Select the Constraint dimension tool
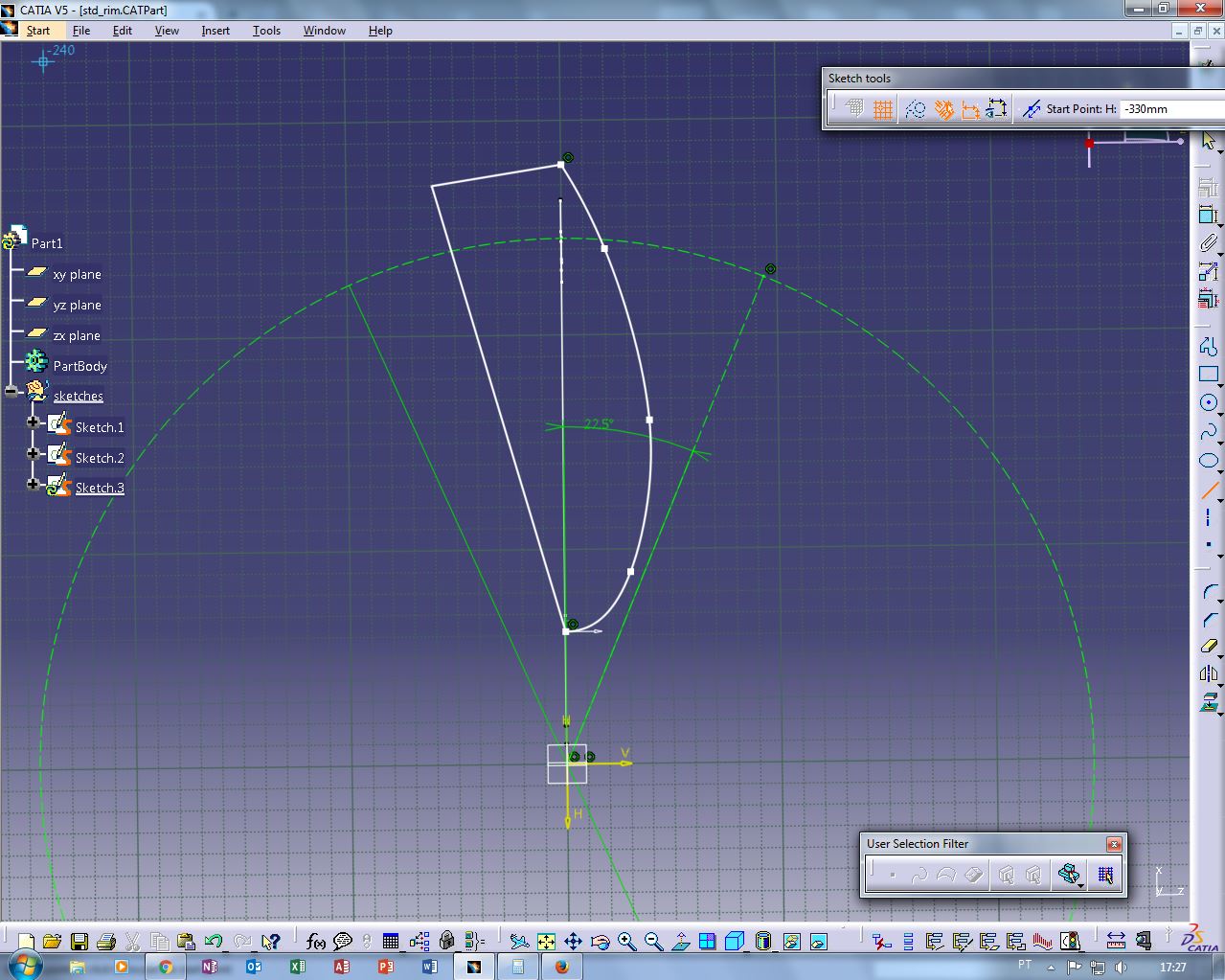The height and width of the screenshot is (980, 1225). pos(1208,215)
